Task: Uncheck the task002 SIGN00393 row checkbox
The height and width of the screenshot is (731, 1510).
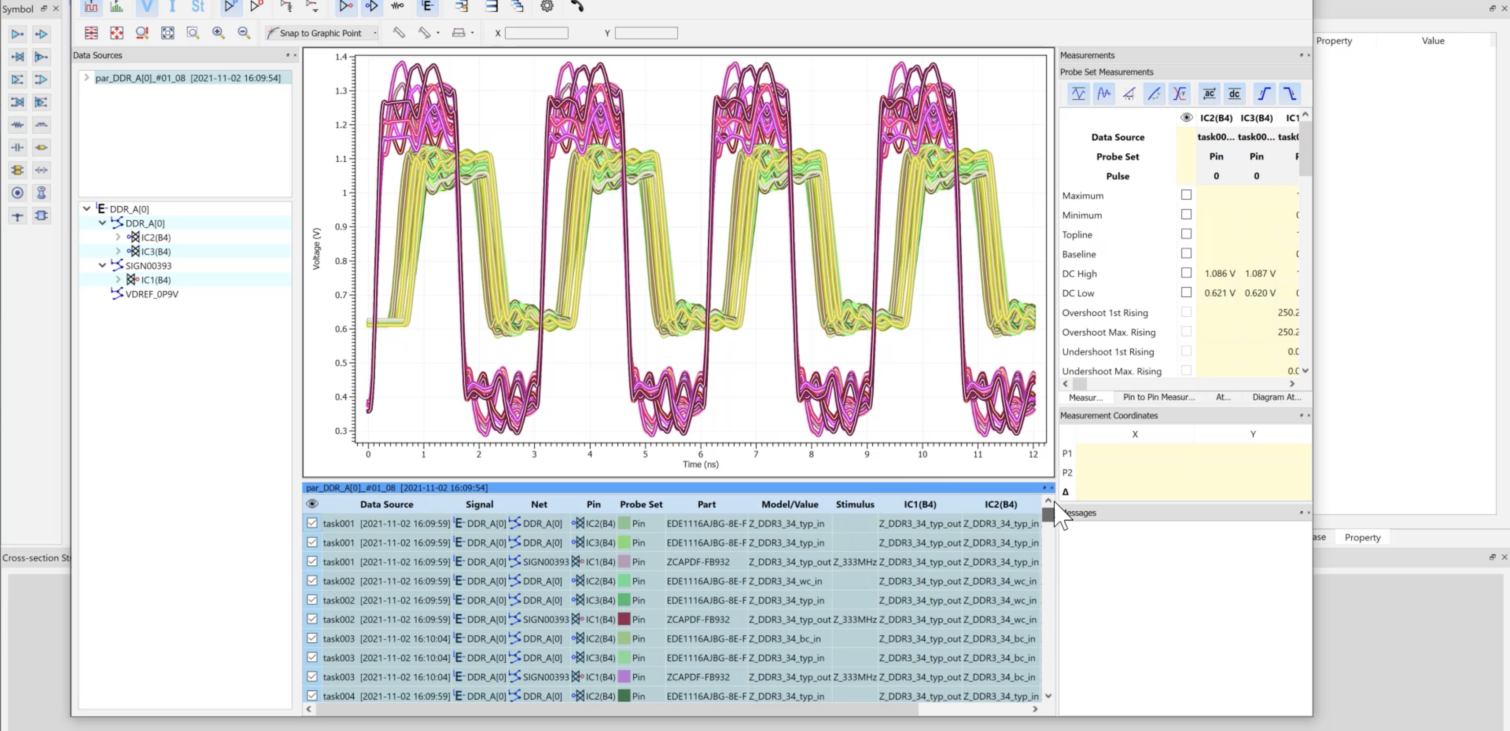Action: 312,619
